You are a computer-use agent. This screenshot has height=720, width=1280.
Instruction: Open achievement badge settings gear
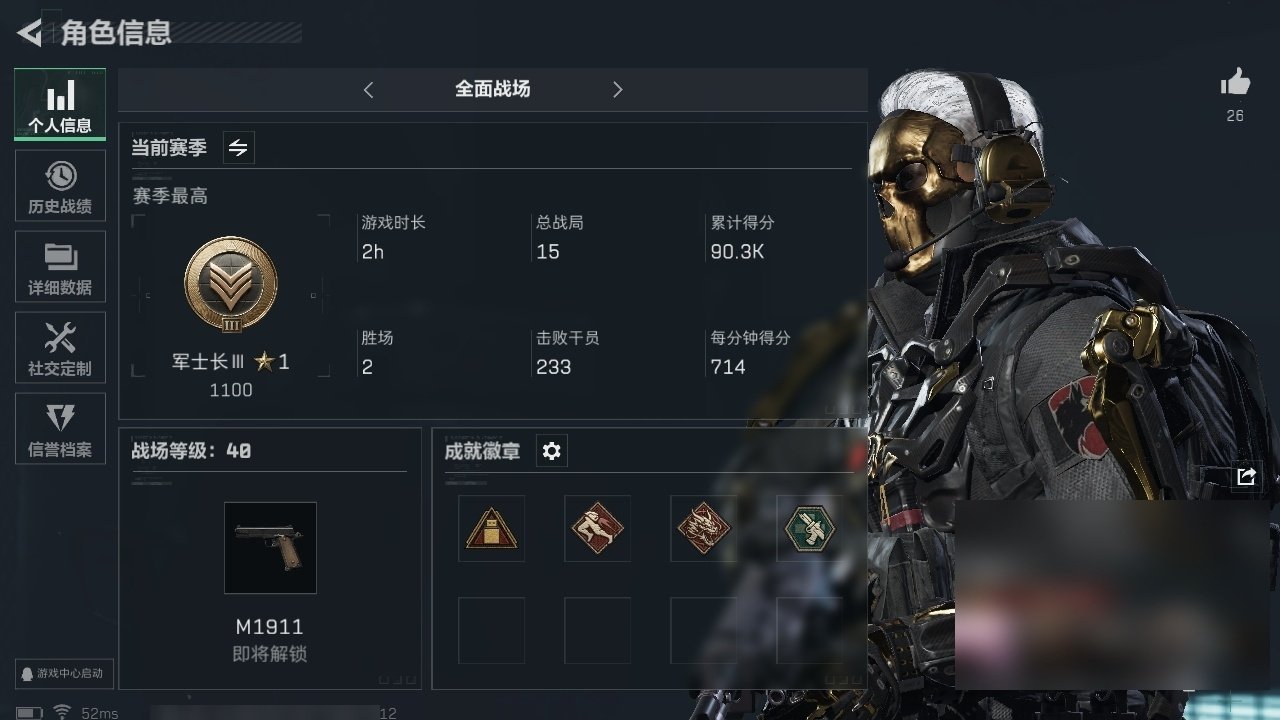click(x=552, y=451)
